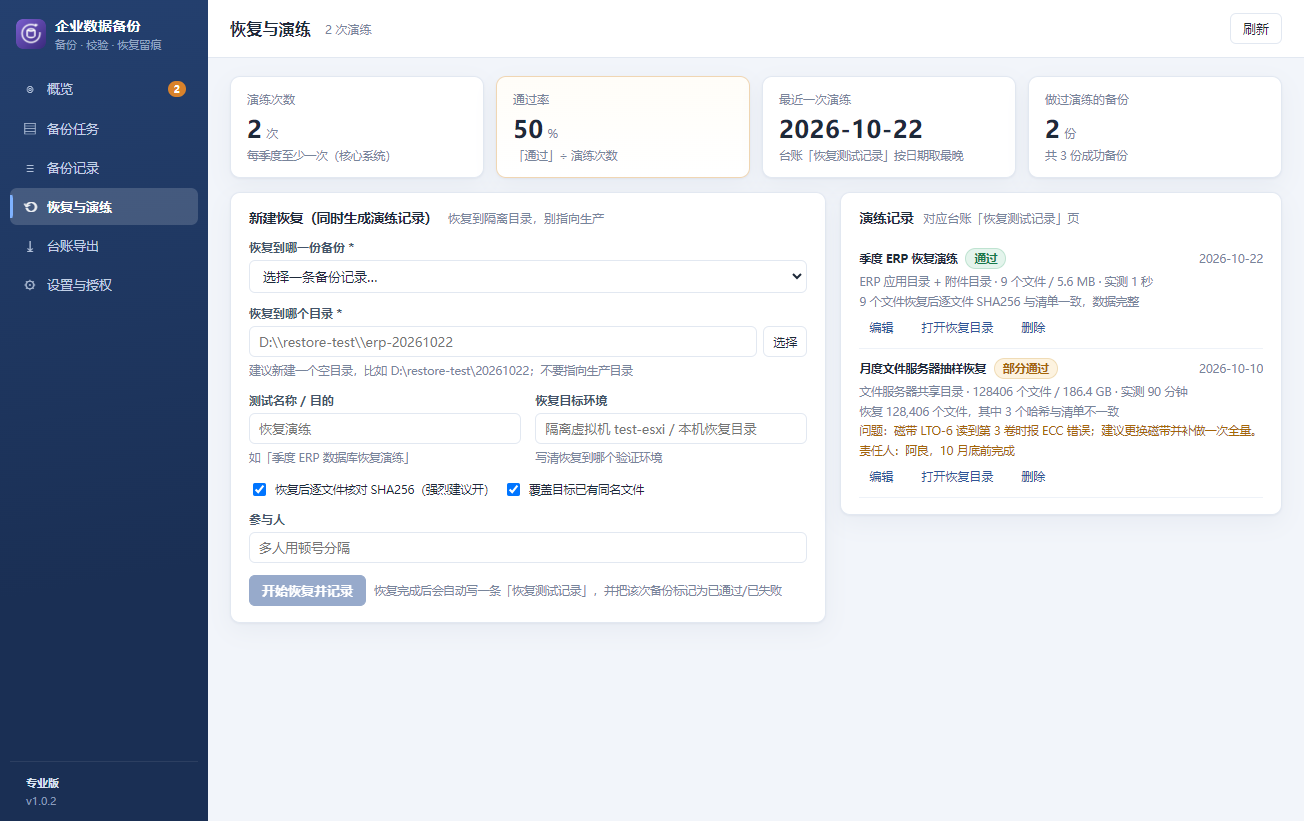Select 恢复与演练 in the sidebar

pyautogui.click(x=104, y=207)
